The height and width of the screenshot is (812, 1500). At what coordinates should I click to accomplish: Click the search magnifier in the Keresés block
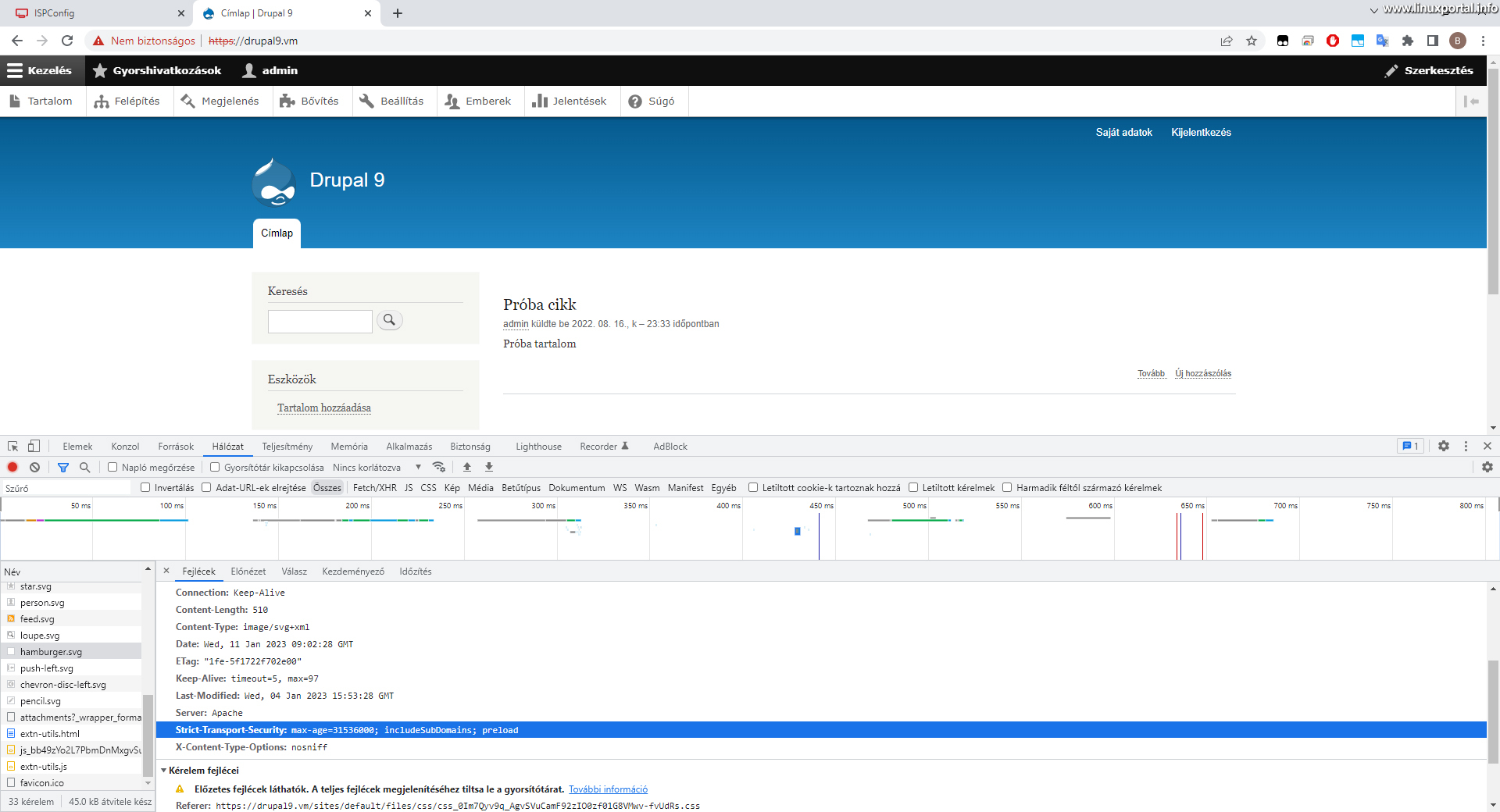tap(389, 320)
